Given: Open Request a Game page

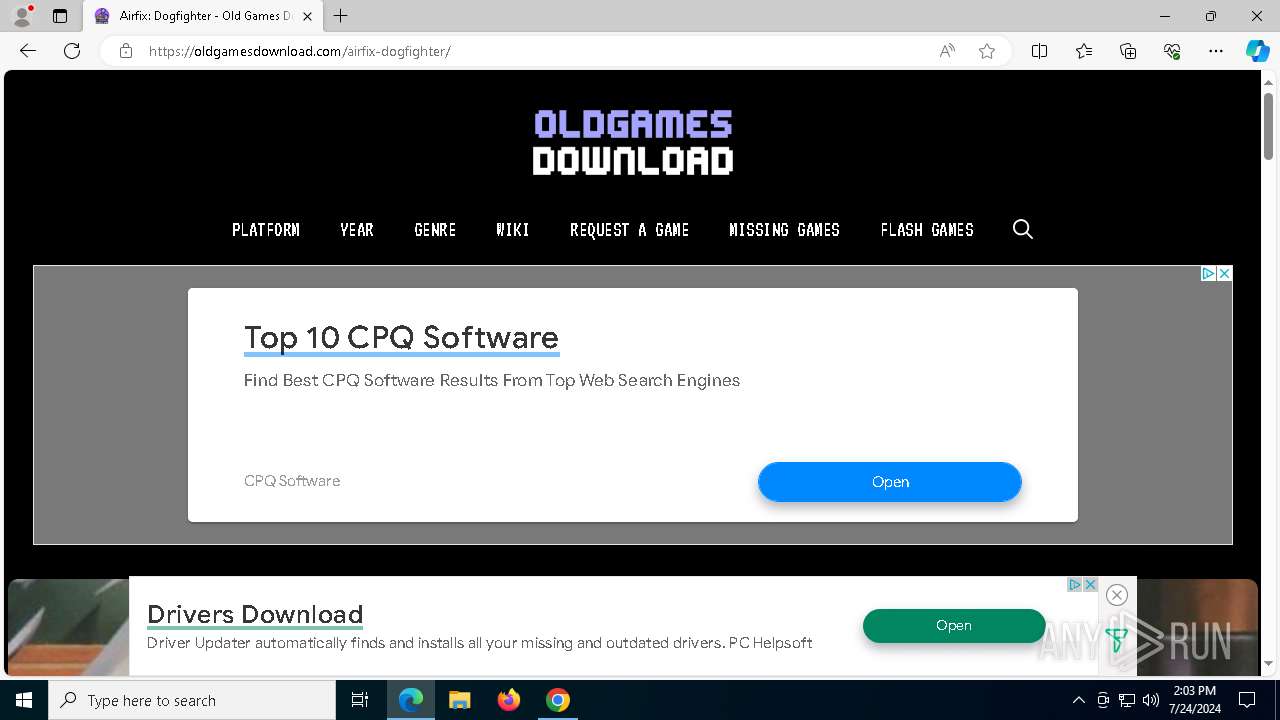Looking at the screenshot, I should [629, 230].
